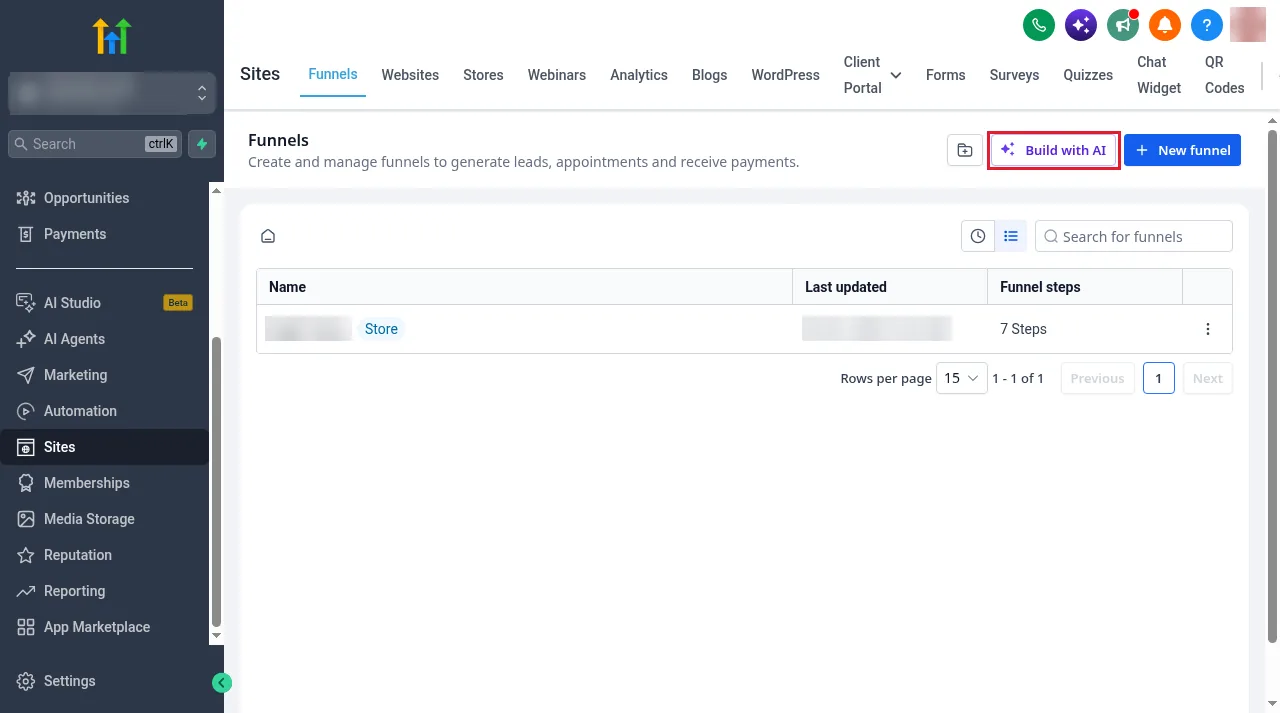Click the create folder icon button
This screenshot has width=1280, height=713.
click(x=964, y=150)
